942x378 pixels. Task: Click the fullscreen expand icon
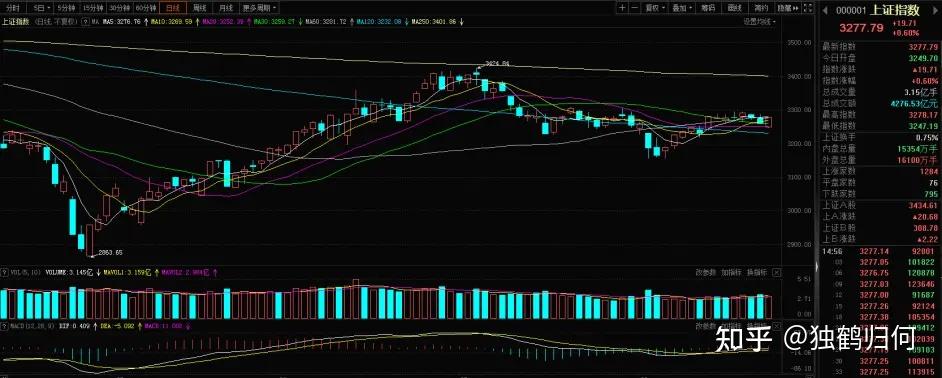(809, 8)
